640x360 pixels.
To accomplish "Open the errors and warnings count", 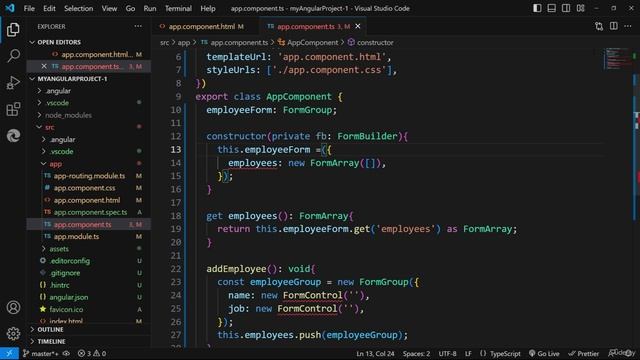I will (x=92, y=353).
